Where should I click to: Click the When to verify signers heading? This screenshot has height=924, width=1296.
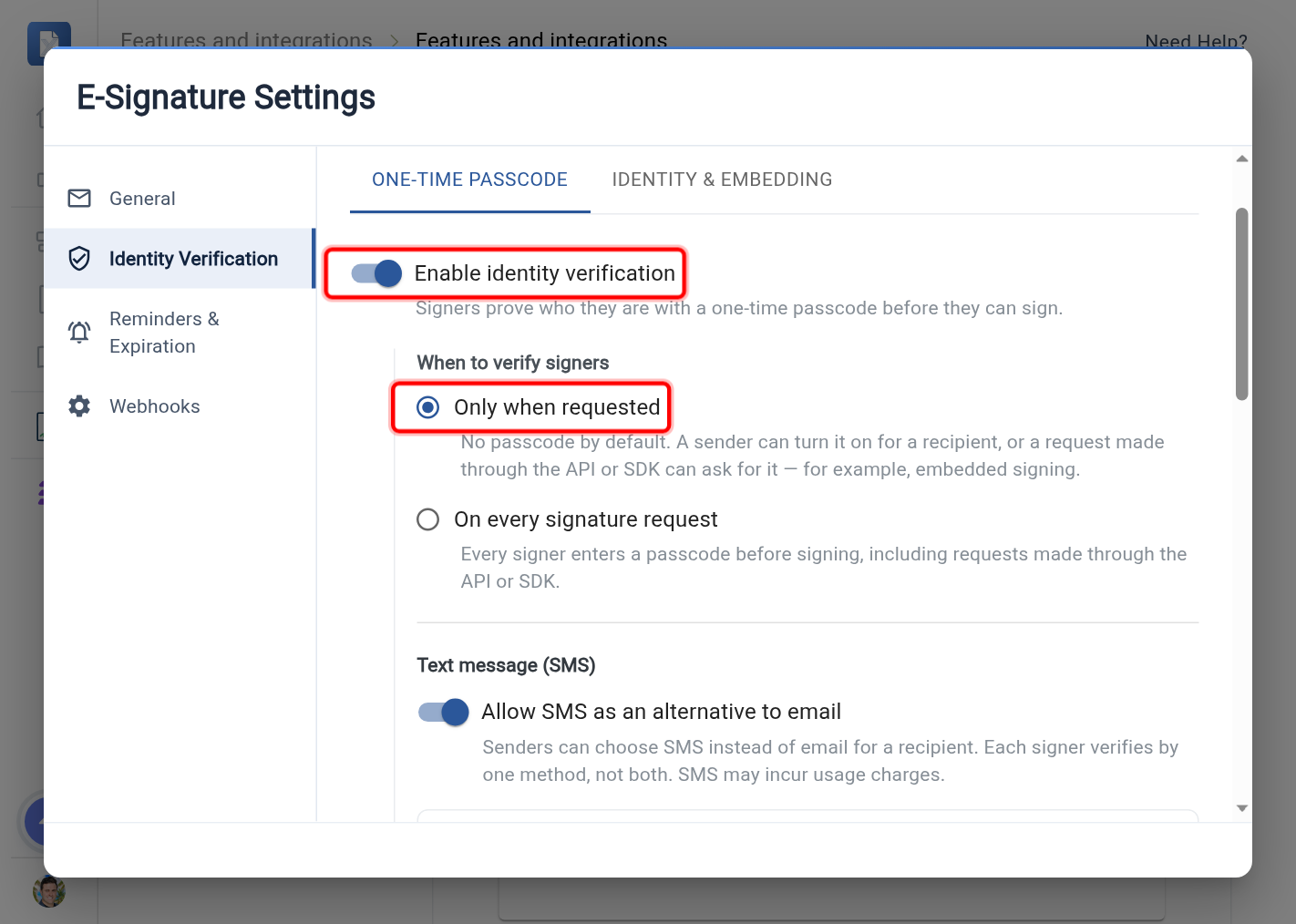pyautogui.click(x=513, y=363)
